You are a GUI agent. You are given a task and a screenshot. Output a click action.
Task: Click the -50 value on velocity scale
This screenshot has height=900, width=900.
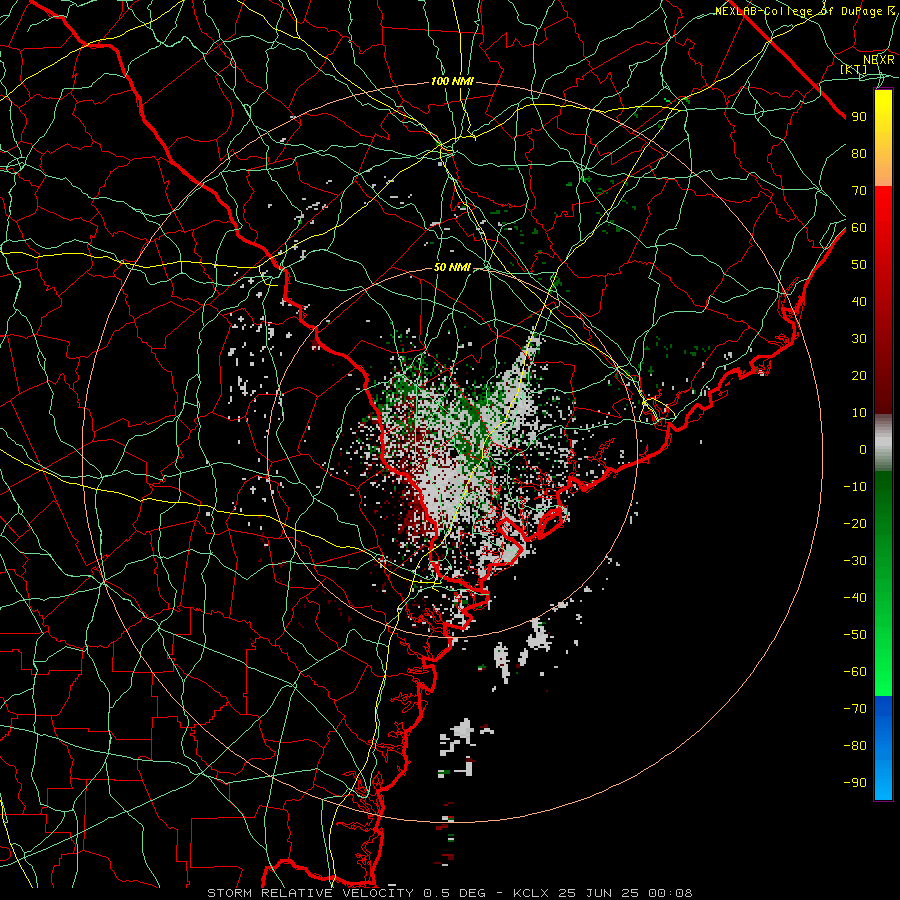pos(855,635)
